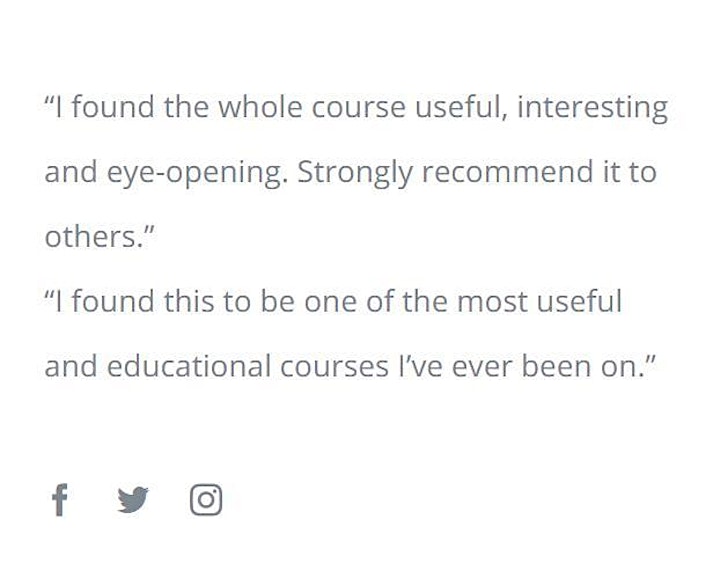Click the word "ever" in last line
The image size is (720, 578).
click(482, 367)
